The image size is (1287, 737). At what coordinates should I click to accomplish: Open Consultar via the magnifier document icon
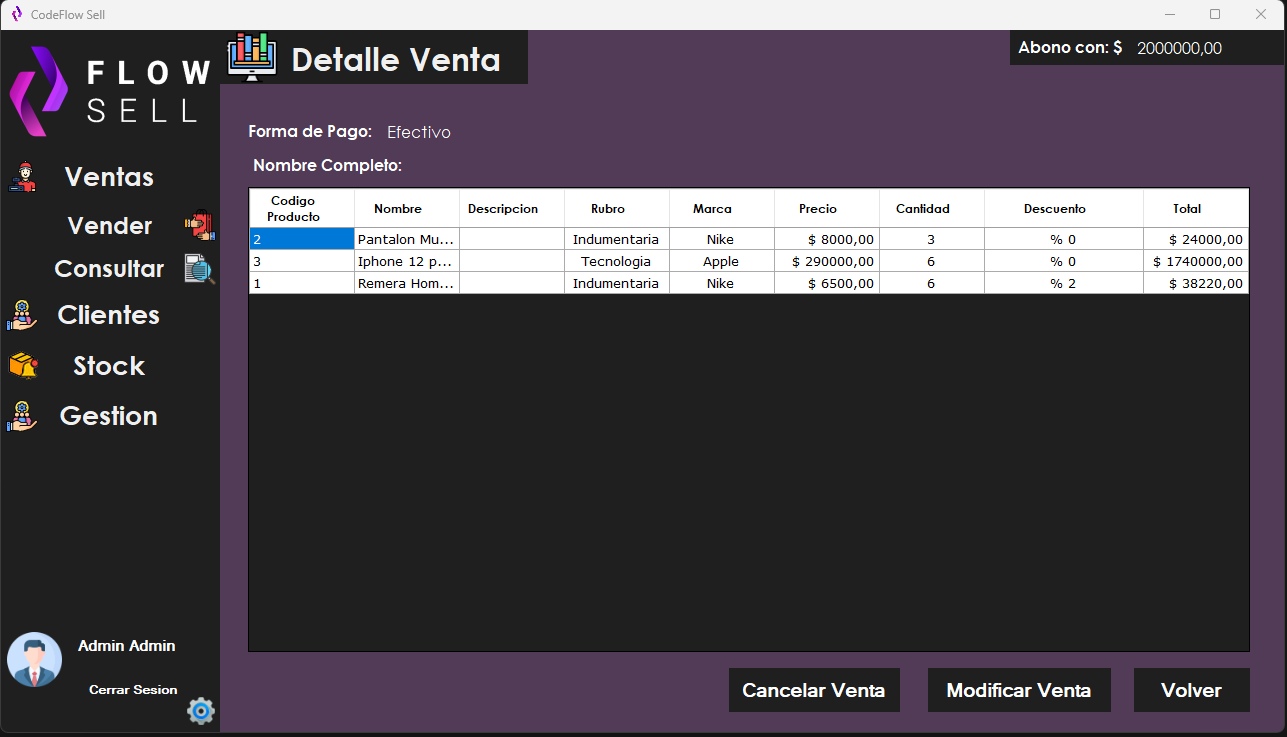[x=199, y=268]
